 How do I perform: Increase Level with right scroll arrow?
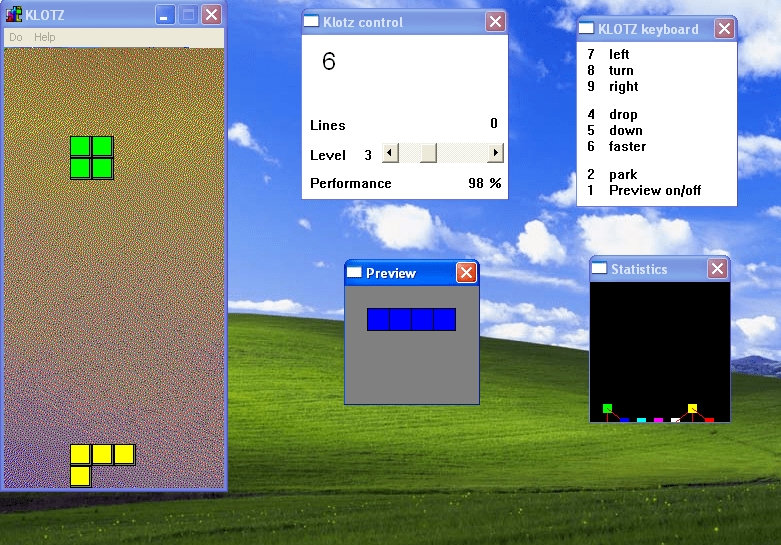click(495, 153)
